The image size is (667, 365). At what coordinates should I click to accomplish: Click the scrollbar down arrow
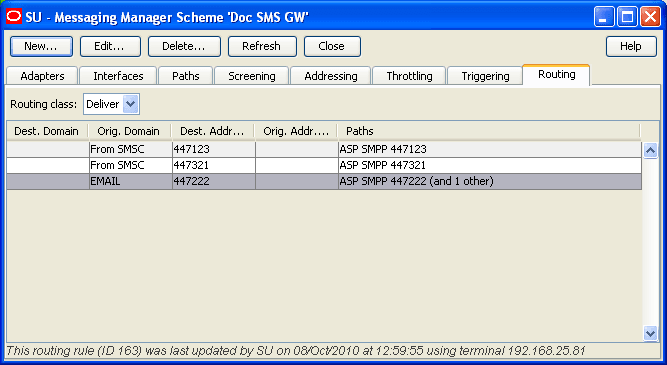650,333
